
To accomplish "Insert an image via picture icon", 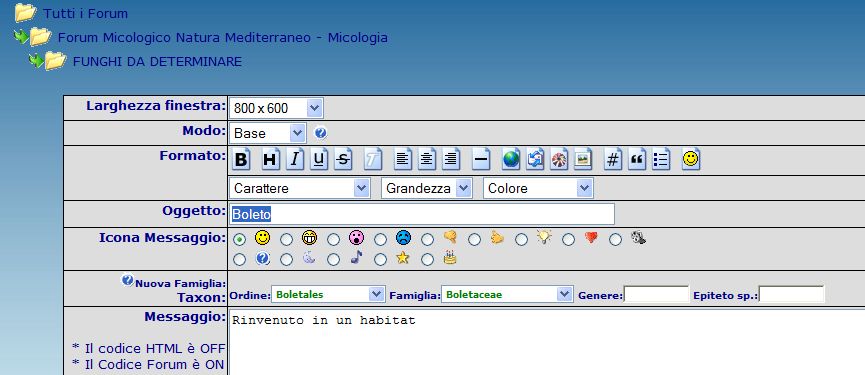I will pos(583,160).
